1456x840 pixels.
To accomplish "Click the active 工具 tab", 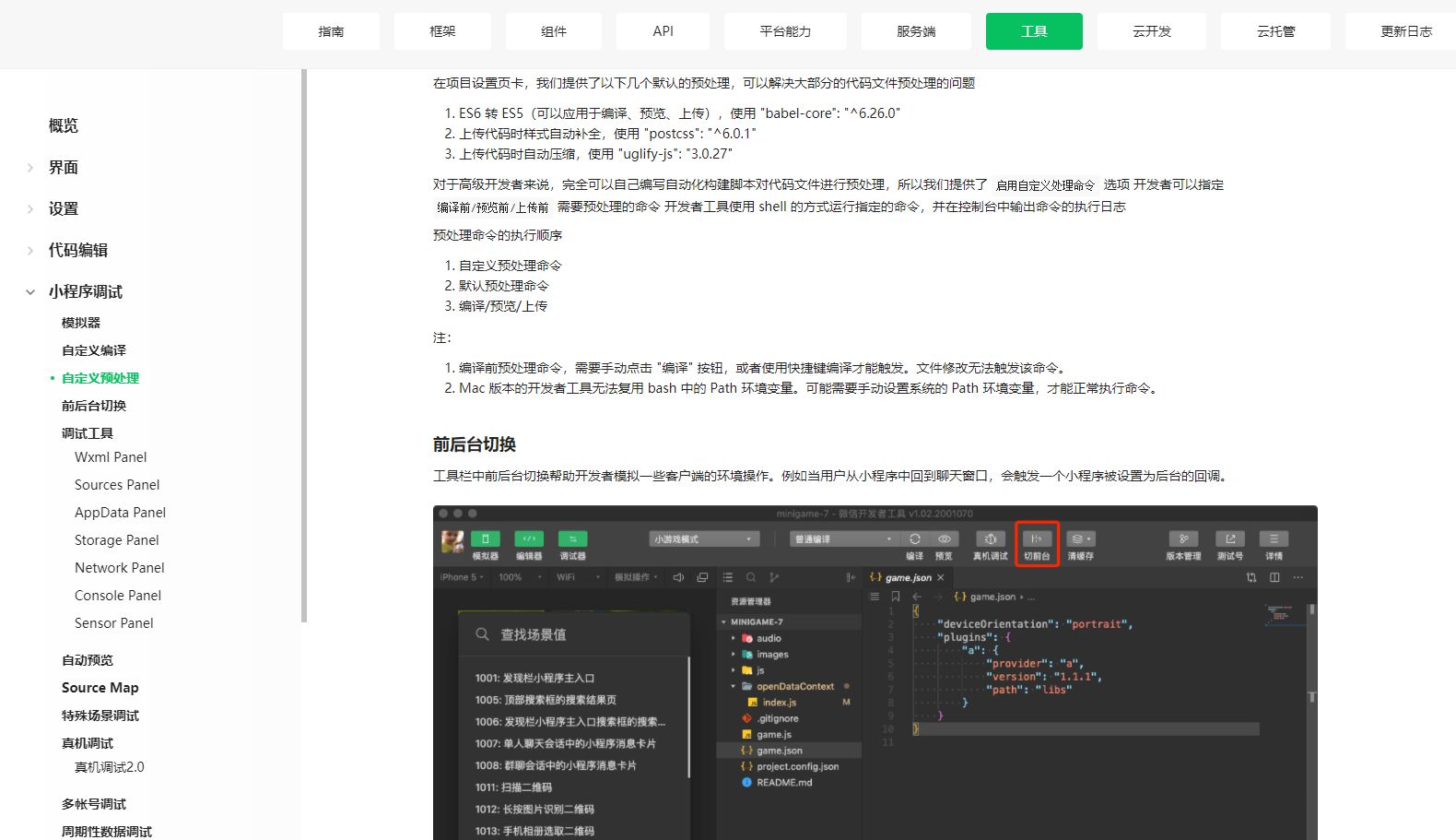I will coord(1034,31).
